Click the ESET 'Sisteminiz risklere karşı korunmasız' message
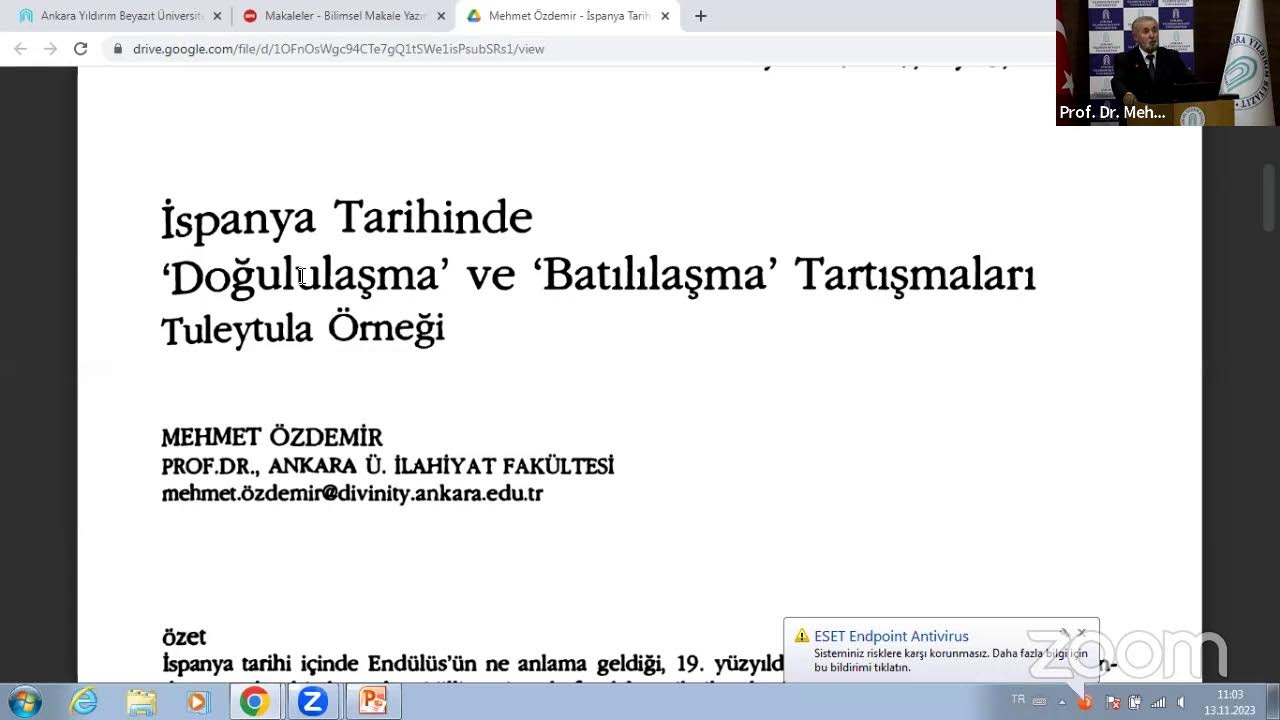Image resolution: width=1280 pixels, height=720 pixels. point(950,660)
